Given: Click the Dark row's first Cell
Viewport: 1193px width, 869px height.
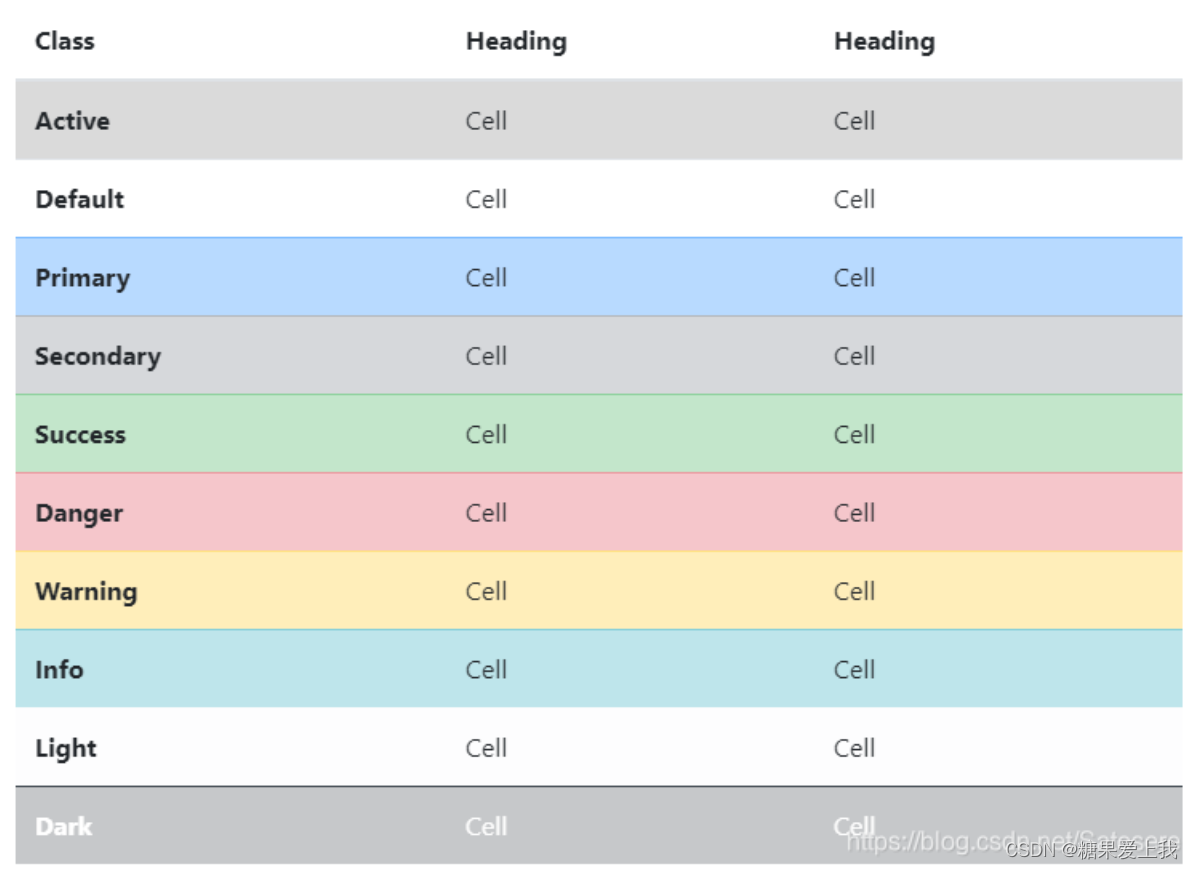Looking at the screenshot, I should pyautogui.click(x=486, y=826).
